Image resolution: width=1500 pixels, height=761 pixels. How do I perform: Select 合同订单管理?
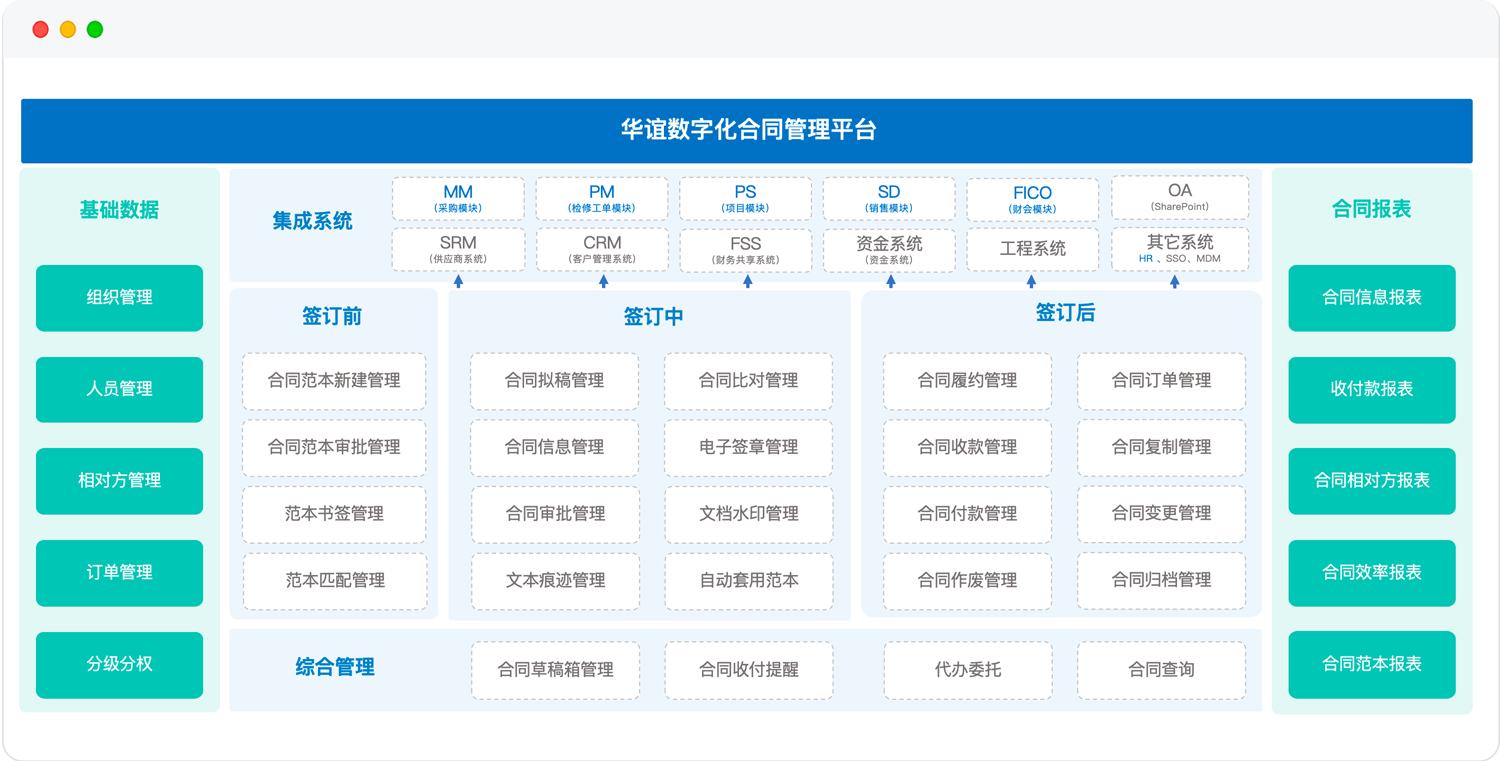coord(1161,381)
